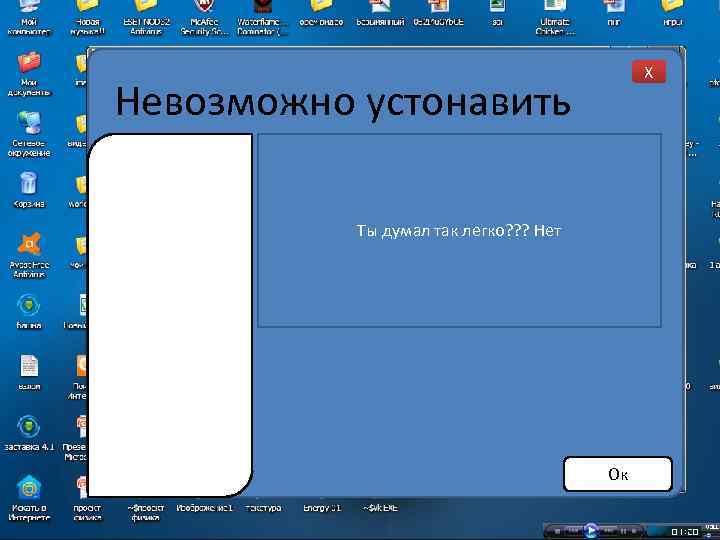Select the Avast Free Antivirus icon
720x540 pixels.
point(29,255)
